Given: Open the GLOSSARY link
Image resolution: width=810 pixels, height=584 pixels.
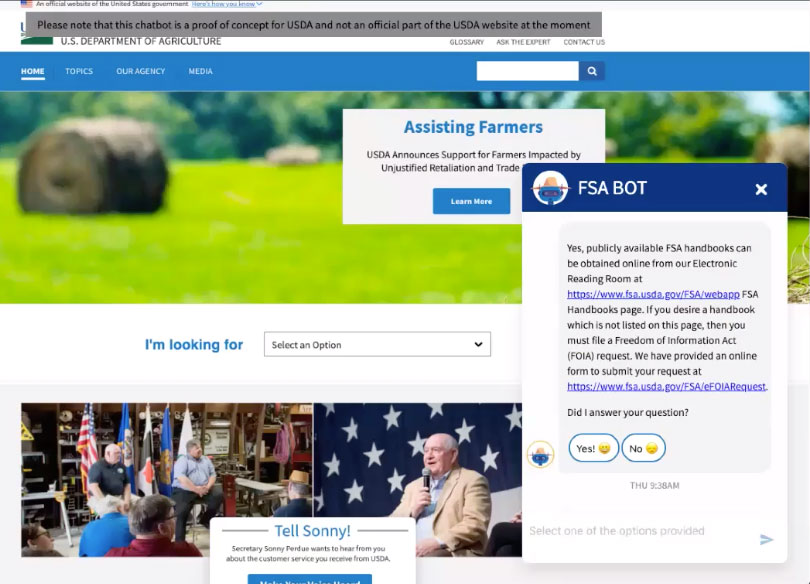Looking at the screenshot, I should point(466,42).
